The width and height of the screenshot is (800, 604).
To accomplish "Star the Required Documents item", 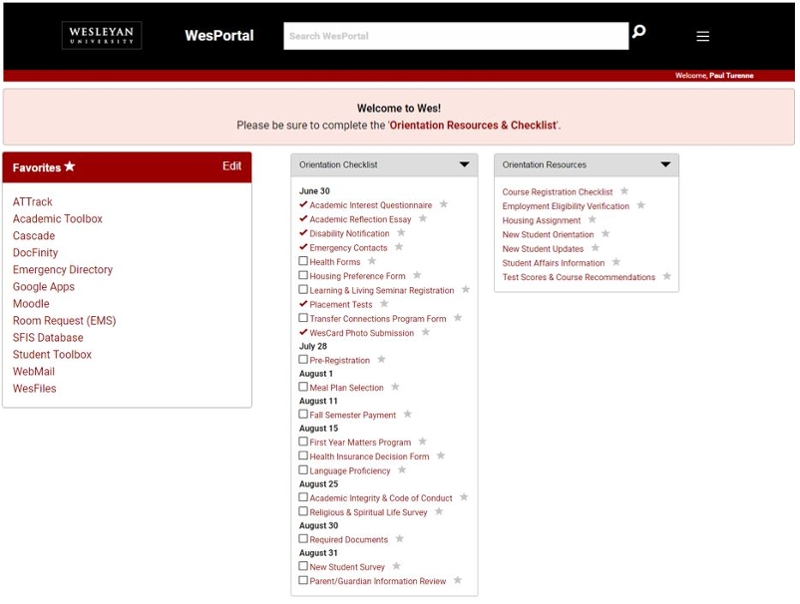I will [399, 538].
